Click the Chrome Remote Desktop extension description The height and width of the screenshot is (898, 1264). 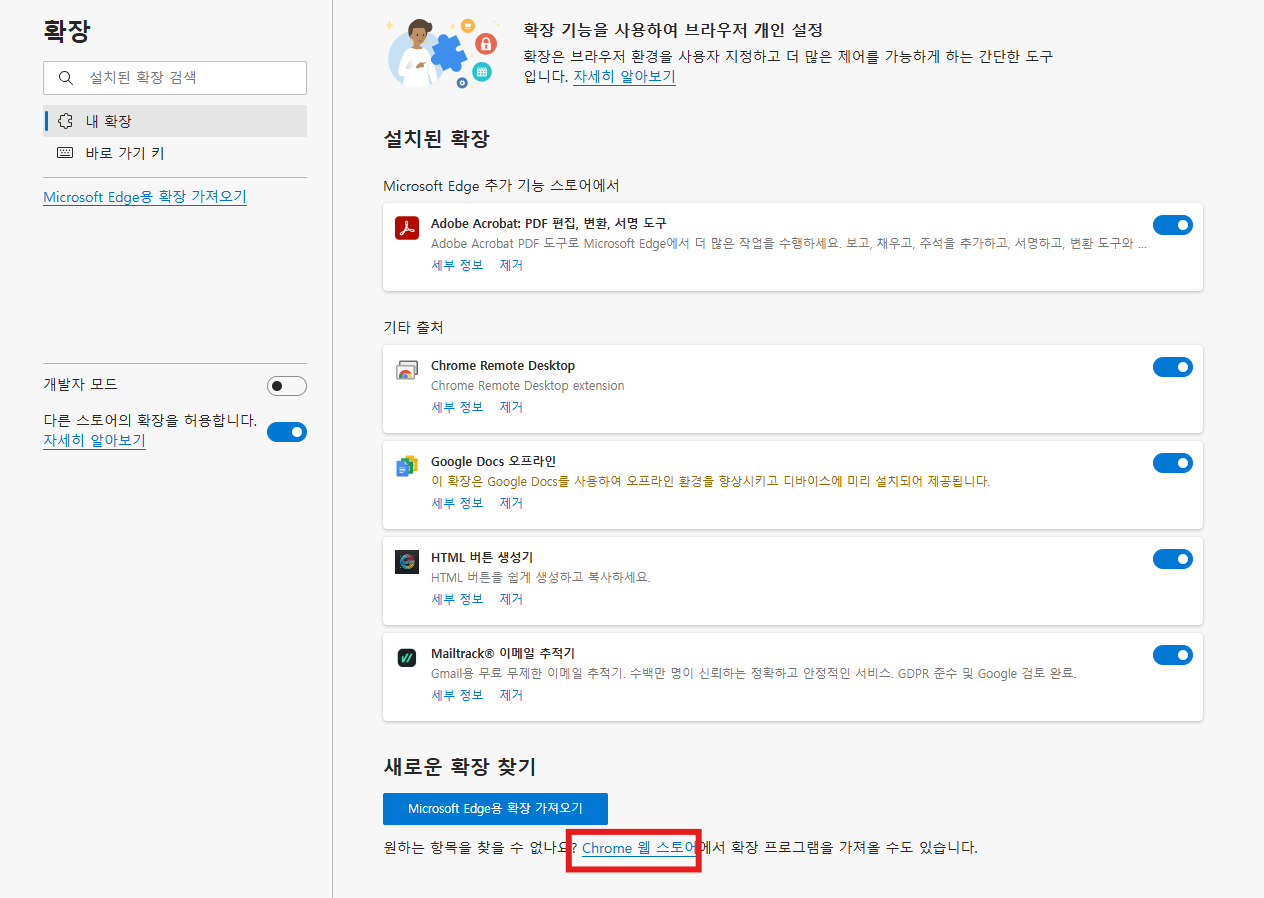[527, 385]
